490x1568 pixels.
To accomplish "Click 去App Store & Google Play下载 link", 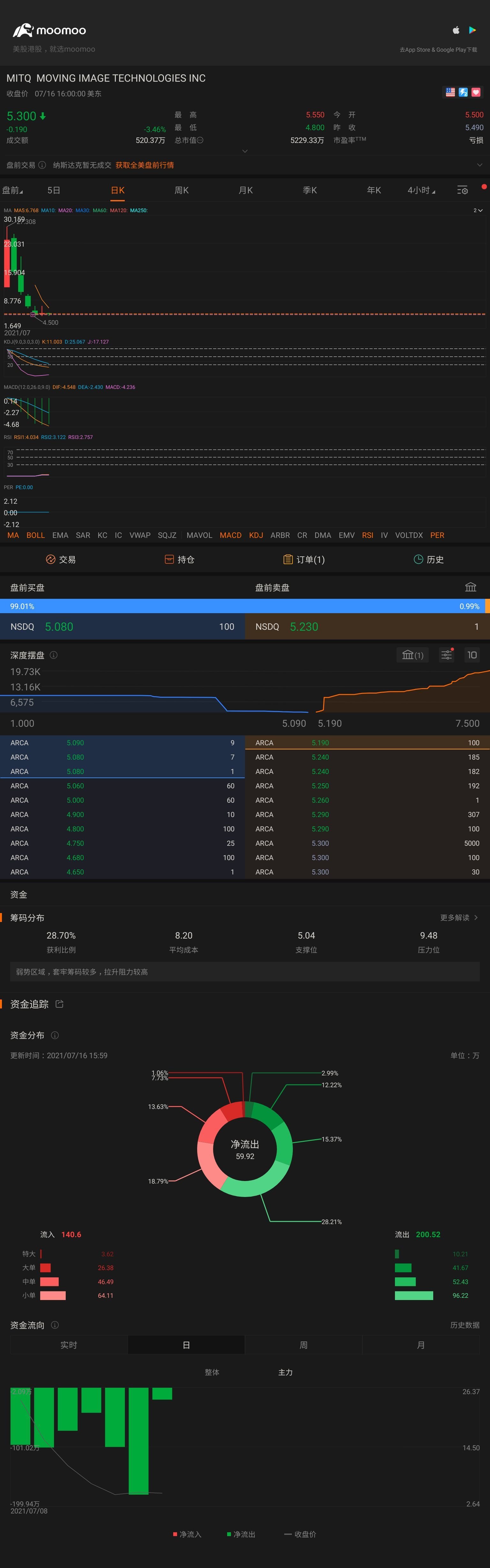I will tap(438, 49).
